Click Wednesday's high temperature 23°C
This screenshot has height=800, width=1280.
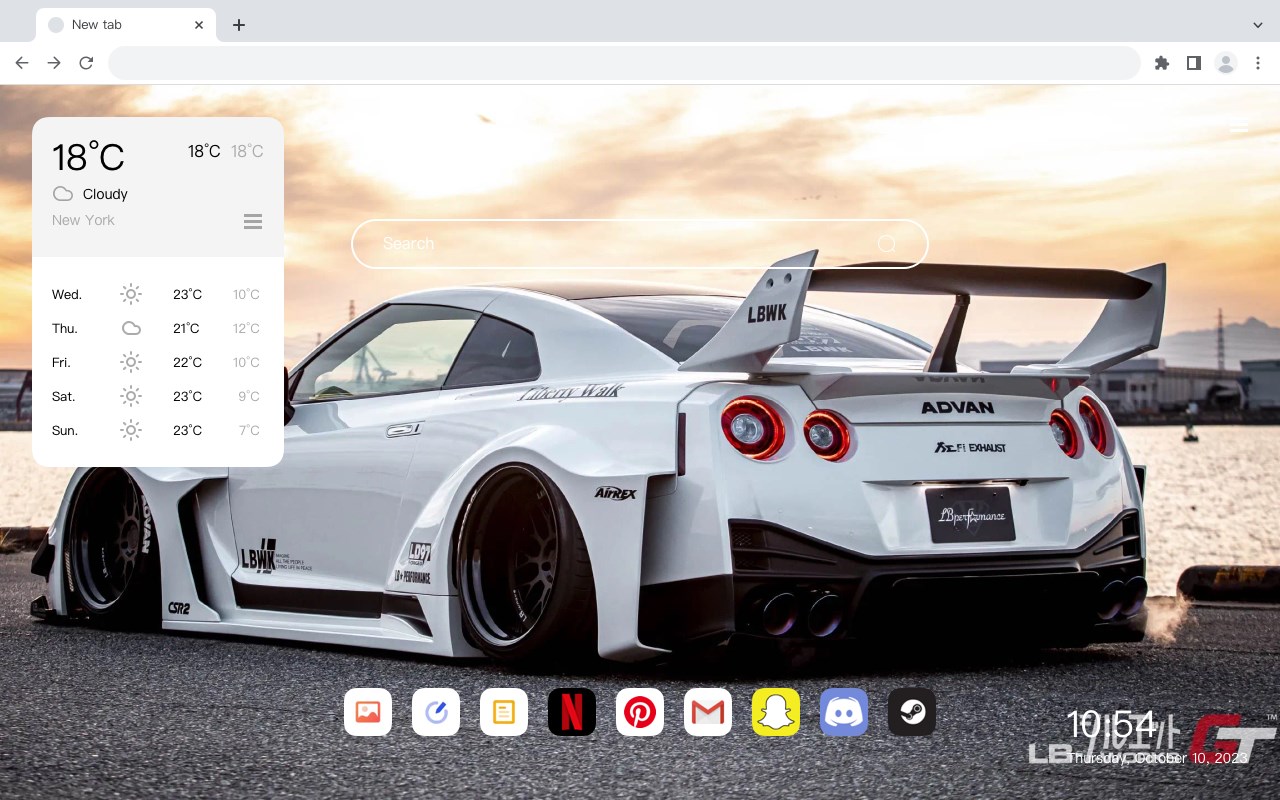[187, 294]
